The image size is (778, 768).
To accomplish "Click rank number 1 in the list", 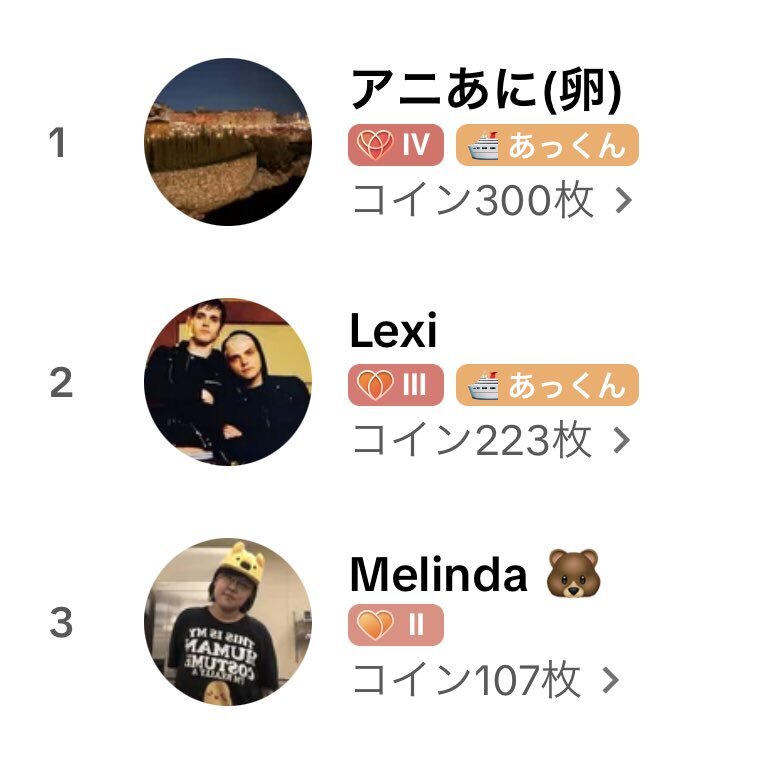I will pyautogui.click(x=57, y=142).
